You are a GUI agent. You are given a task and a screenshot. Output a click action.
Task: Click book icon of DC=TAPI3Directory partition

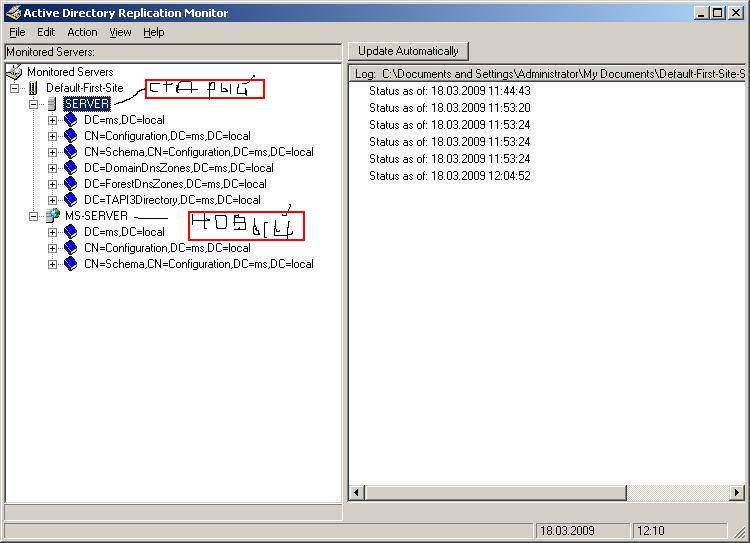[71, 200]
